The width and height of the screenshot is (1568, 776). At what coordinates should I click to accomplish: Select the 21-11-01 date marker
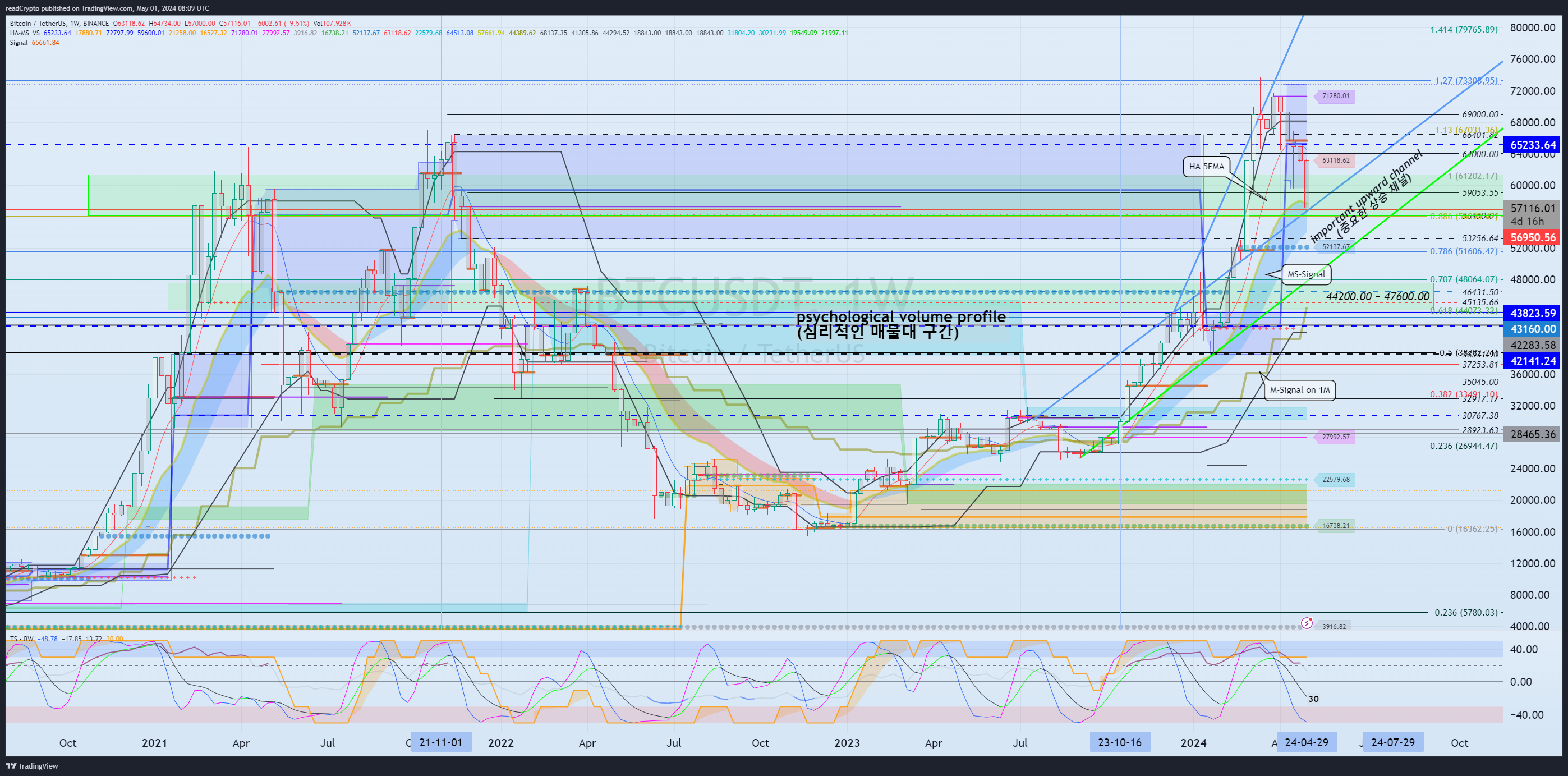441,742
